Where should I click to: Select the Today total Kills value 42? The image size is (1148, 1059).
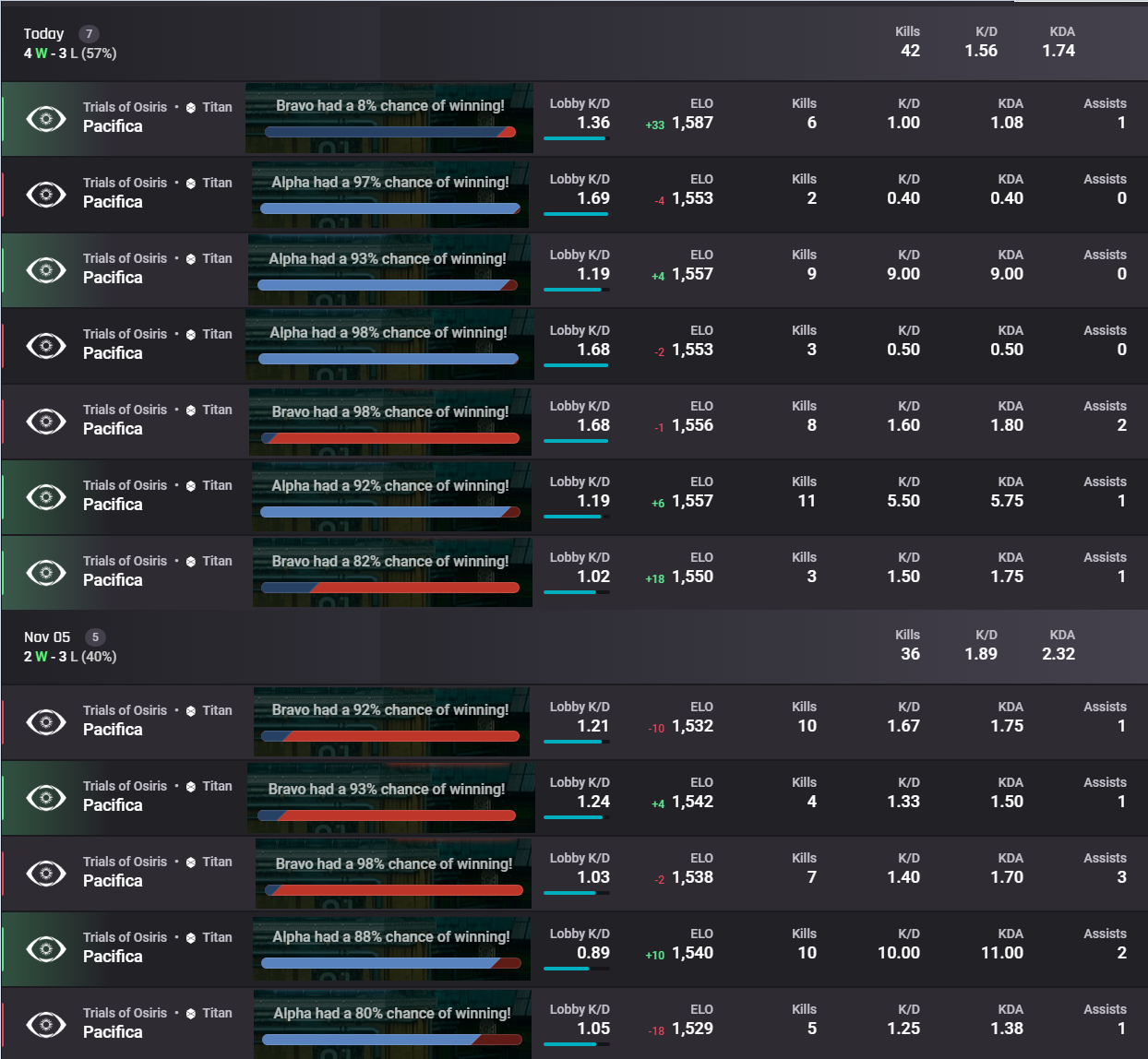coord(910,51)
